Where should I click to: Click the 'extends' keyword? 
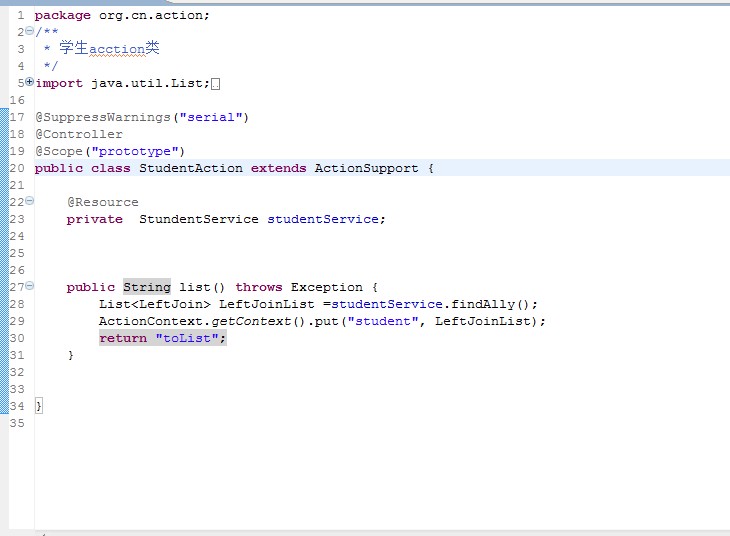coord(278,168)
